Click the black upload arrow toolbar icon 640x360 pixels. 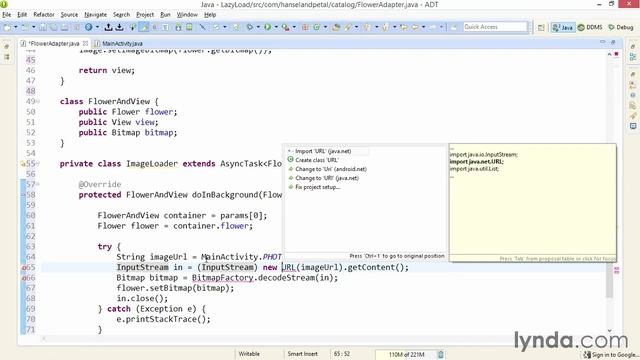[x=109, y=27]
